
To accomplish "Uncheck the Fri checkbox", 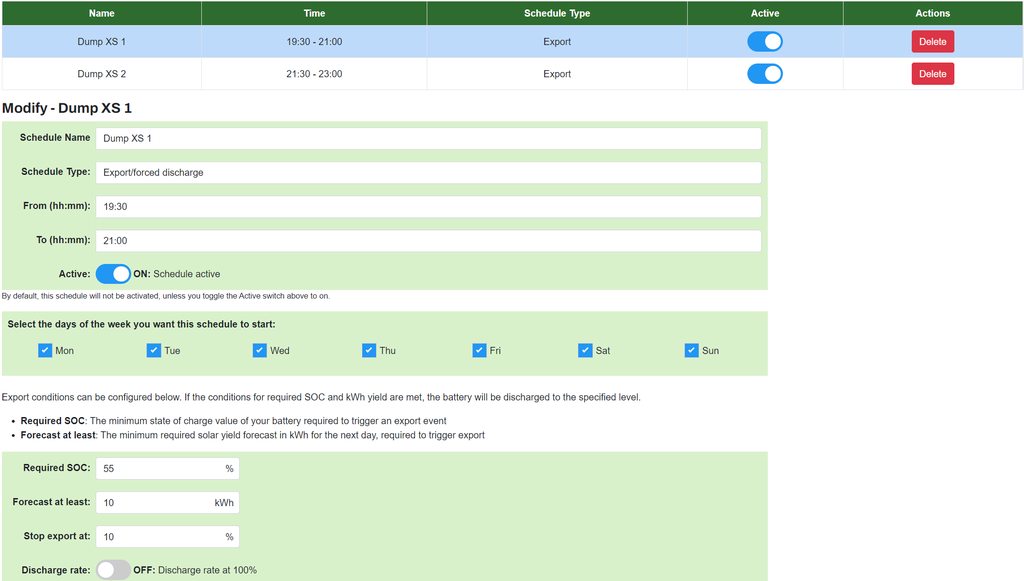I will click(479, 351).
